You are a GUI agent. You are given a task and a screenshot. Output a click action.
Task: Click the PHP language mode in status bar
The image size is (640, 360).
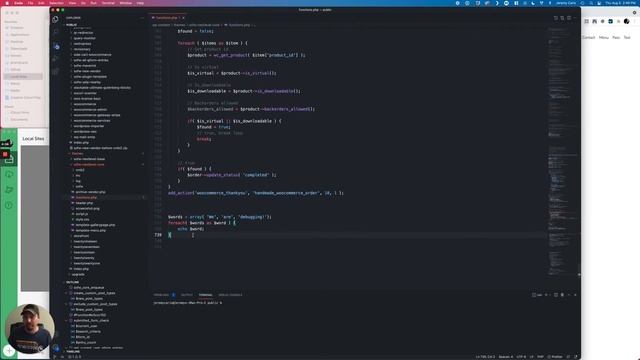[x=540, y=357]
